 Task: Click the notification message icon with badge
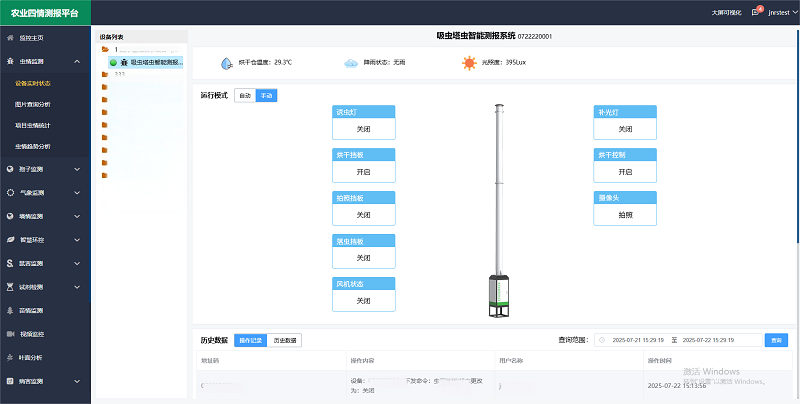756,12
